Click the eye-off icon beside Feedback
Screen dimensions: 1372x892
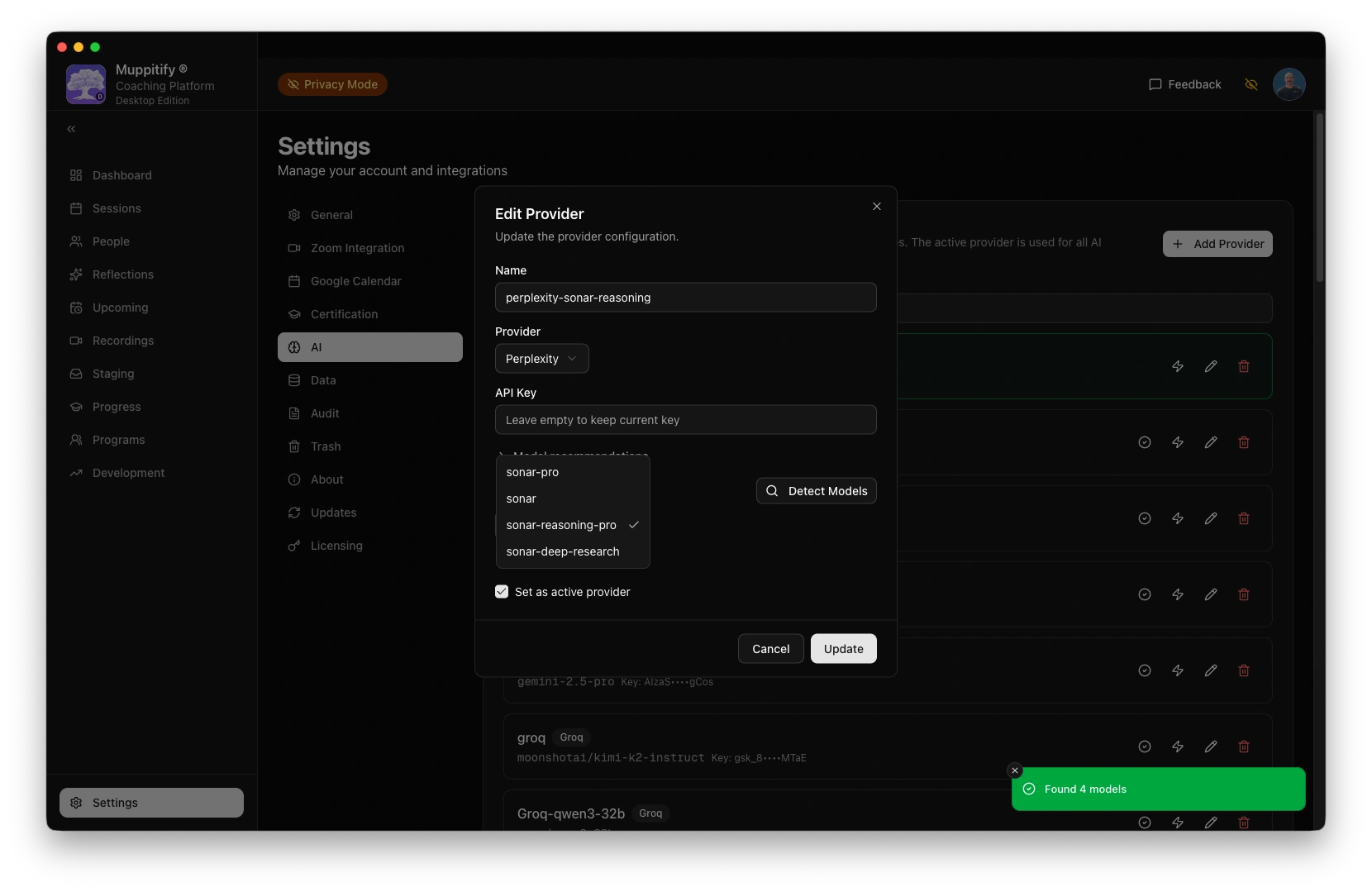pyautogui.click(x=1251, y=84)
